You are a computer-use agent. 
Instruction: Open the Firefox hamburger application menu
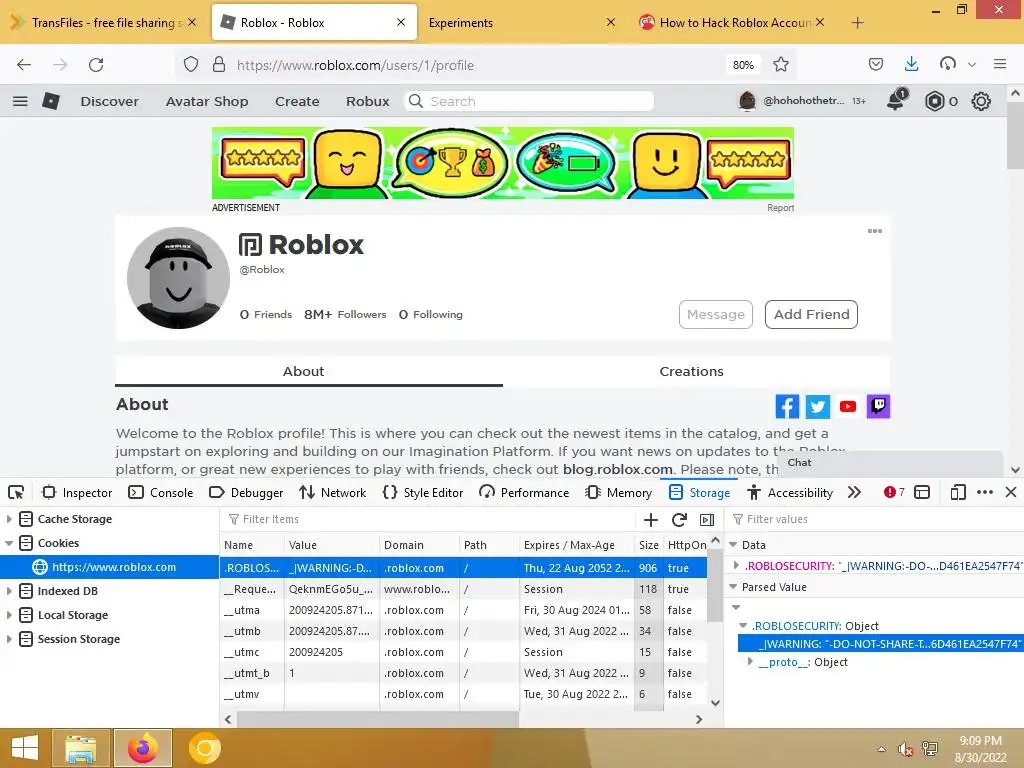[1000, 64]
